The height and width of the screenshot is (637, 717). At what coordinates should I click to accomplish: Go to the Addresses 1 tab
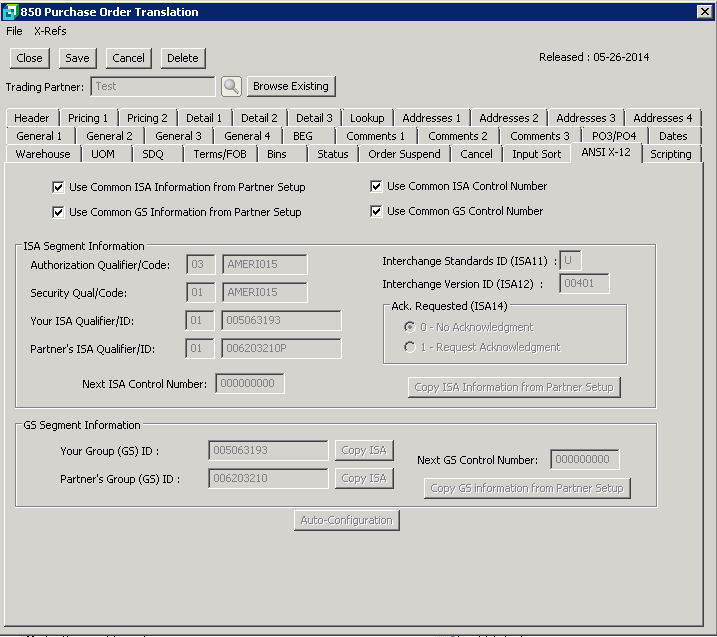(x=431, y=118)
